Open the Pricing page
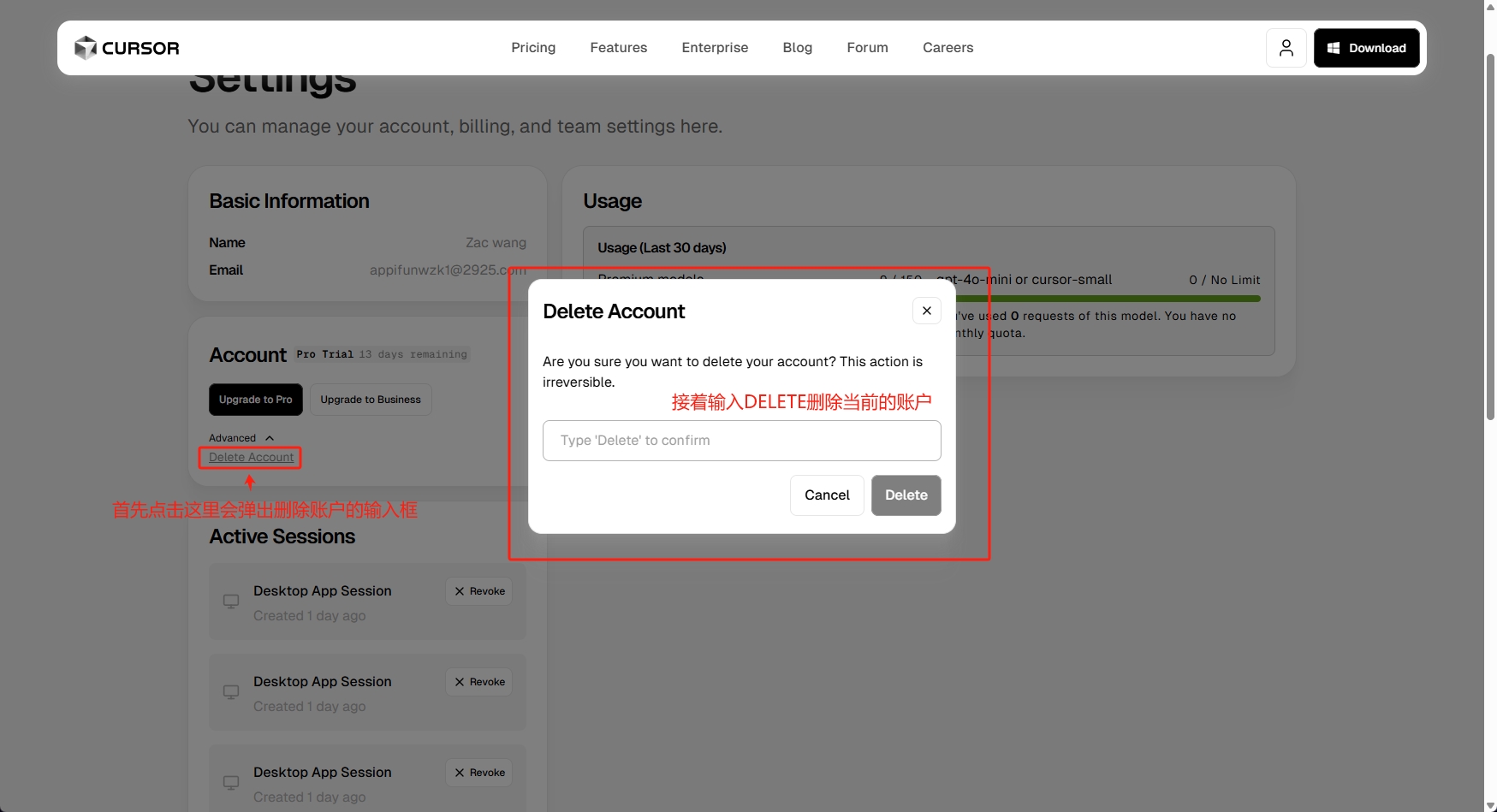Viewport: 1497px width, 812px height. click(533, 48)
